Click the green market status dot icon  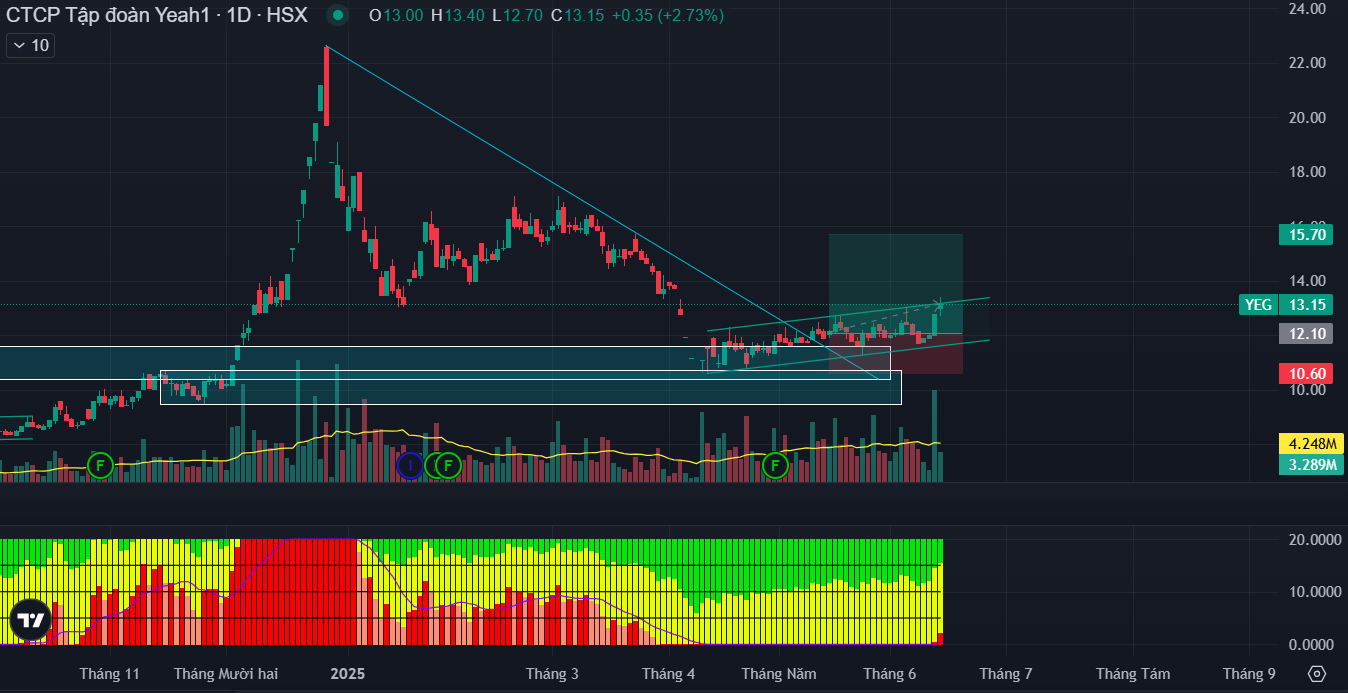click(x=338, y=15)
